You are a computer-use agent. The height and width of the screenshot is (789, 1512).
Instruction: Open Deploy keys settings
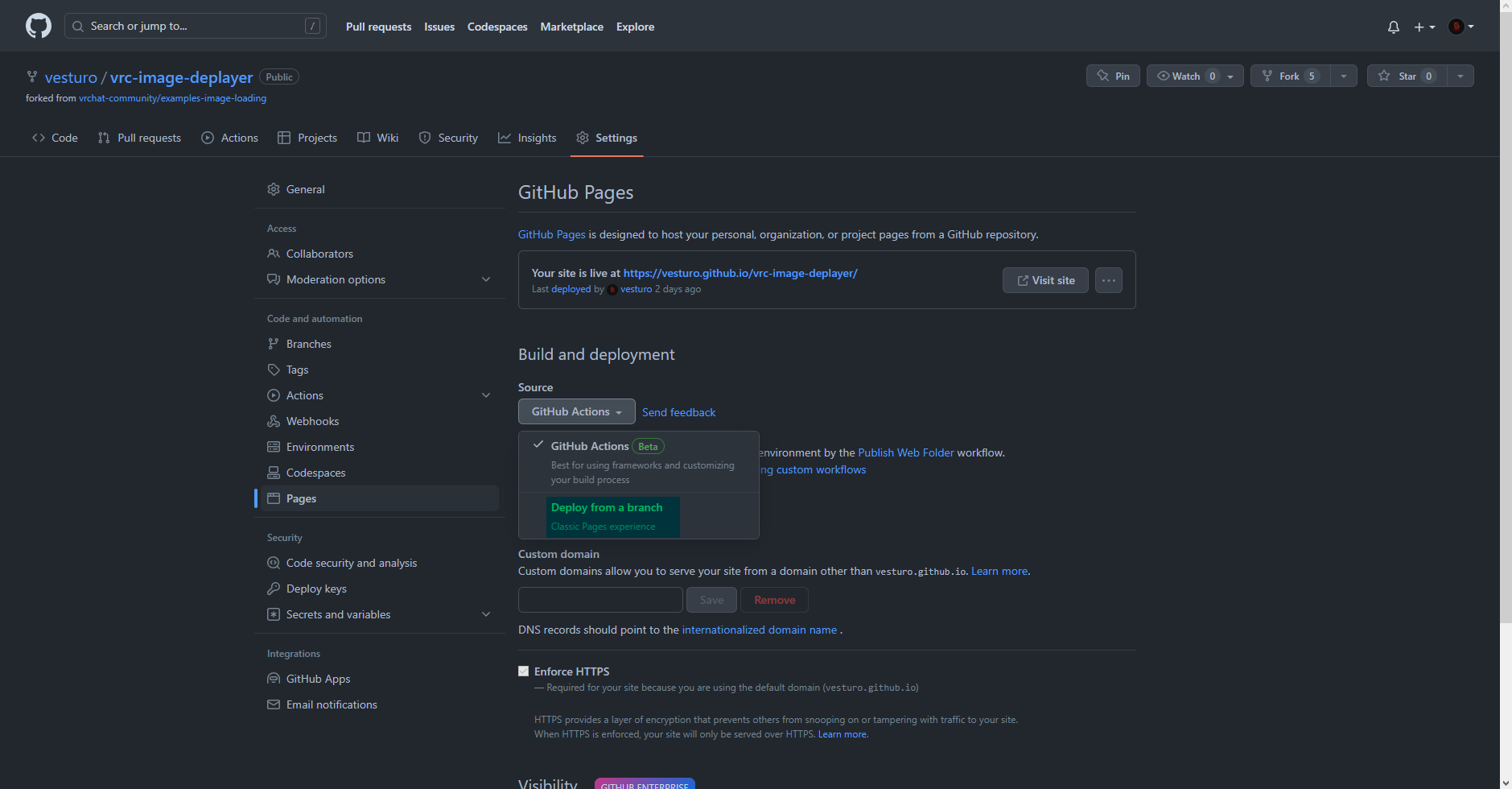(380, 589)
